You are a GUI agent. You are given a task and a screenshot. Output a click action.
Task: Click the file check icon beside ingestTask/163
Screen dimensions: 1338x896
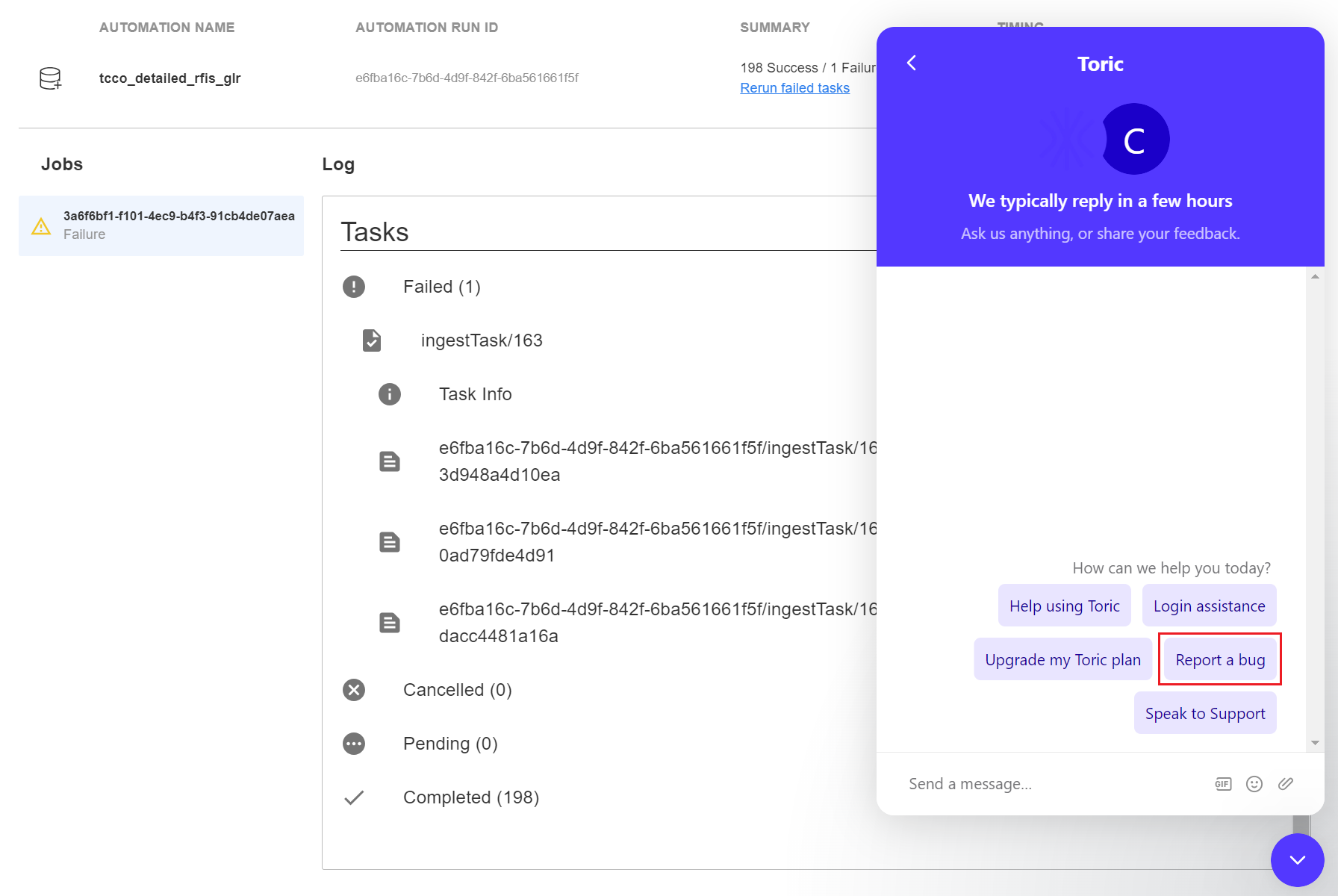(x=372, y=340)
